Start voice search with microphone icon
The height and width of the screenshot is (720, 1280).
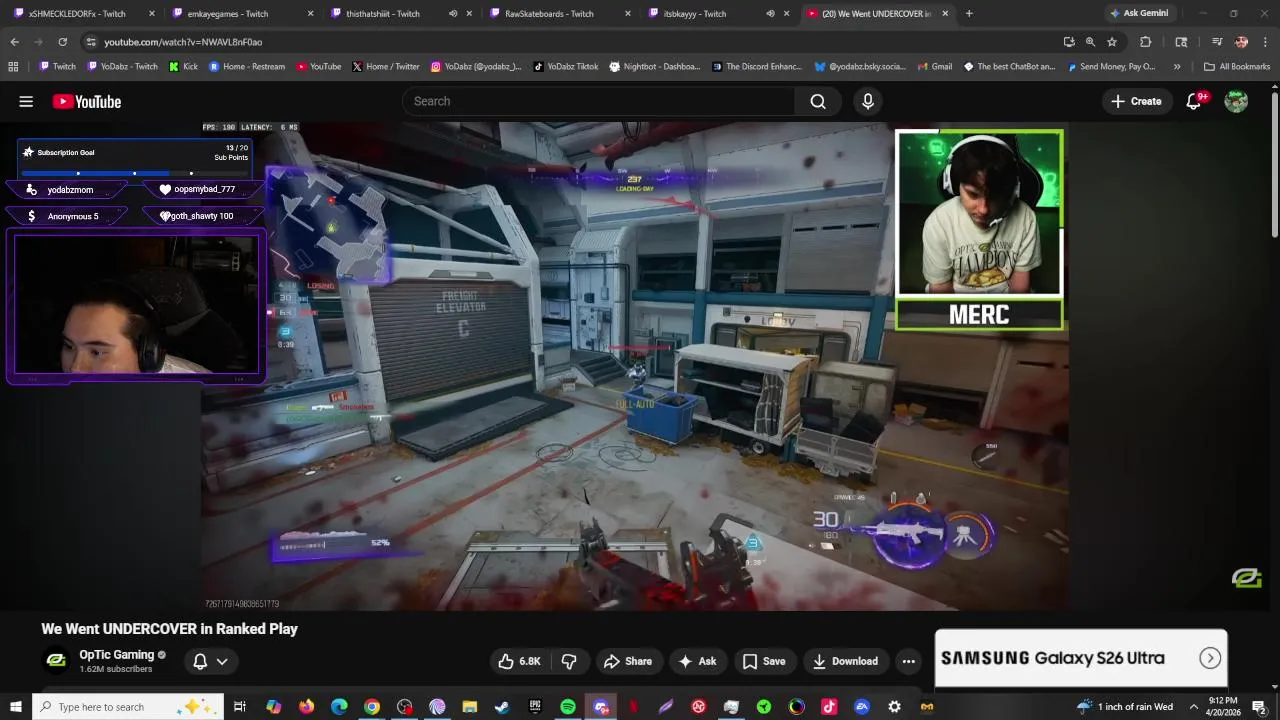pos(868,101)
